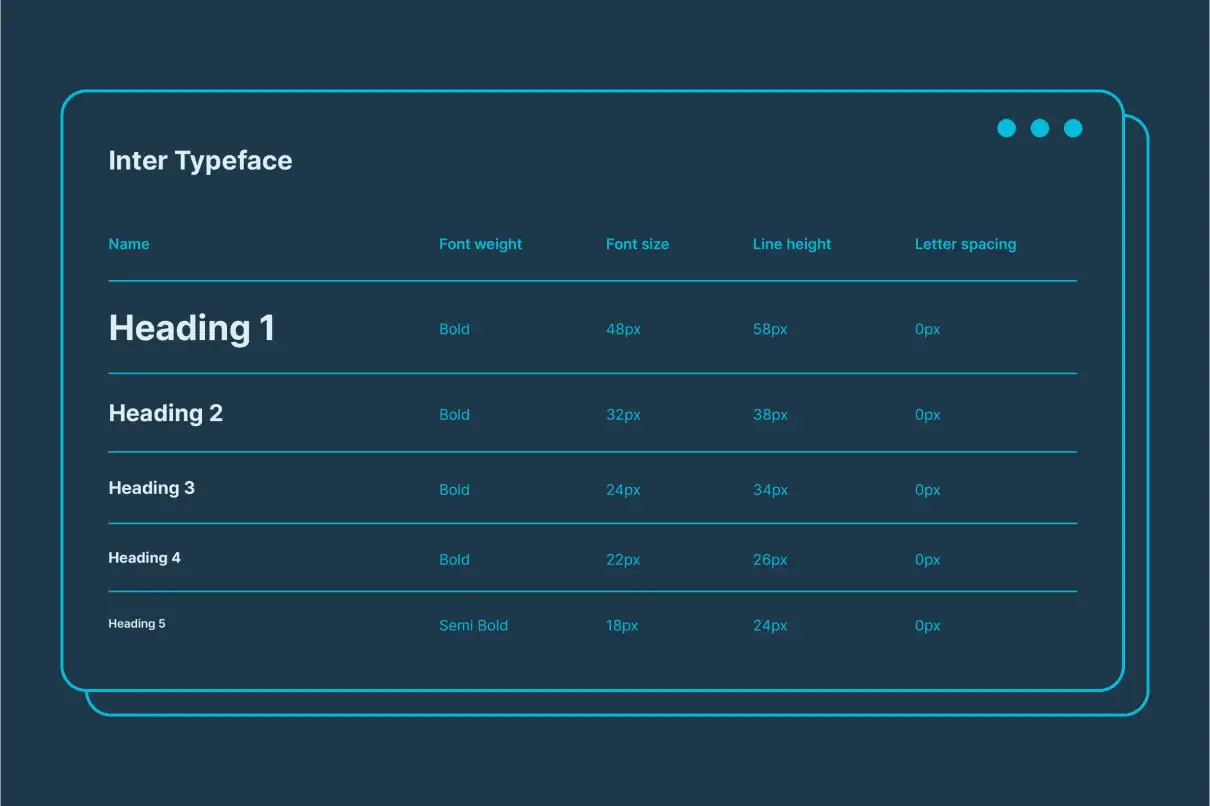Select "Bold" in the Heading 2 row

[x=454, y=415]
